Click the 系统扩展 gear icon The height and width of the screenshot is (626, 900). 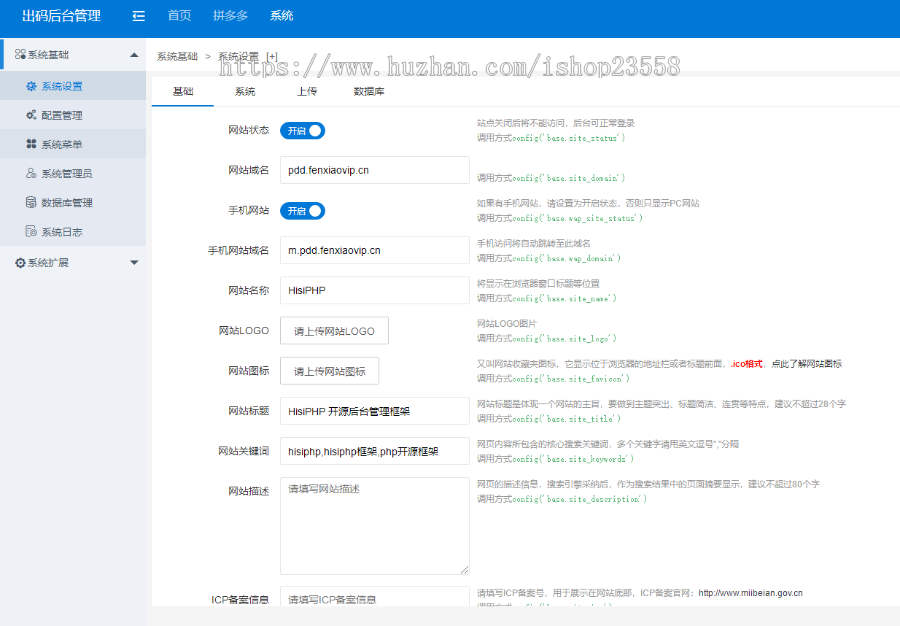click(x=22, y=262)
